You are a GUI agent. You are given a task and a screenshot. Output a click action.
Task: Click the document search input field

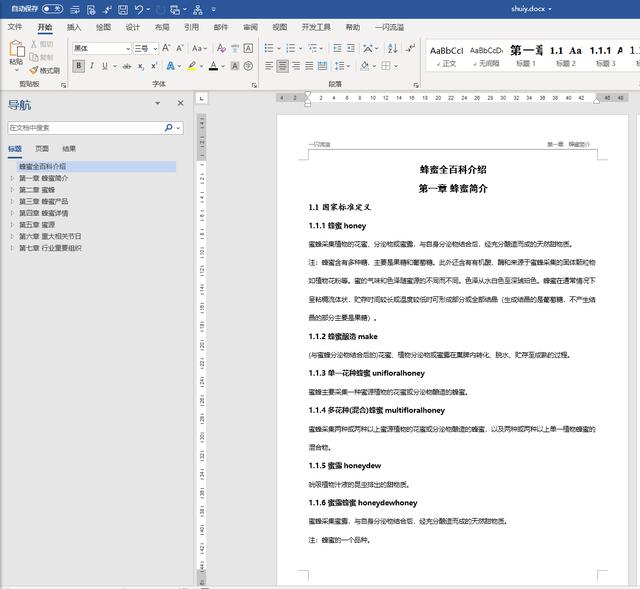(x=85, y=128)
